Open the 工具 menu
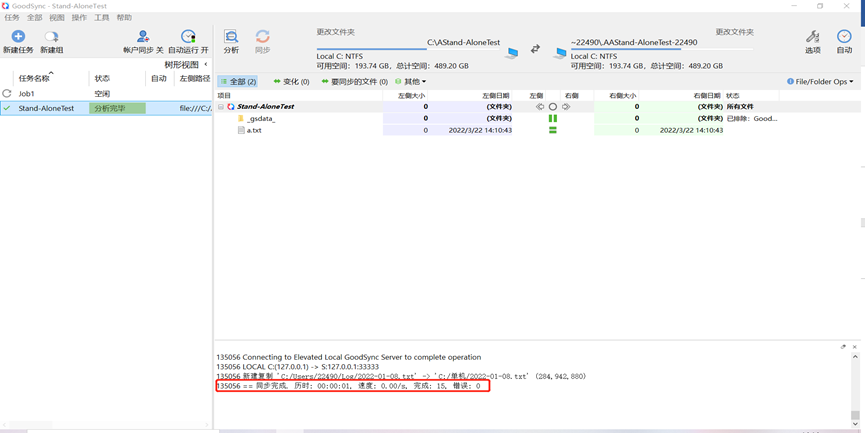 [102, 18]
